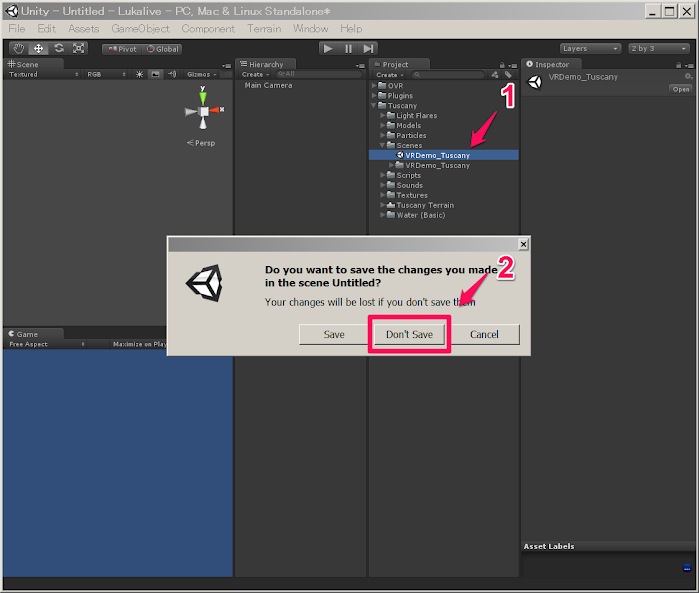The height and width of the screenshot is (593, 699).
Task: Switch to the Inspector tab
Action: pos(552,64)
